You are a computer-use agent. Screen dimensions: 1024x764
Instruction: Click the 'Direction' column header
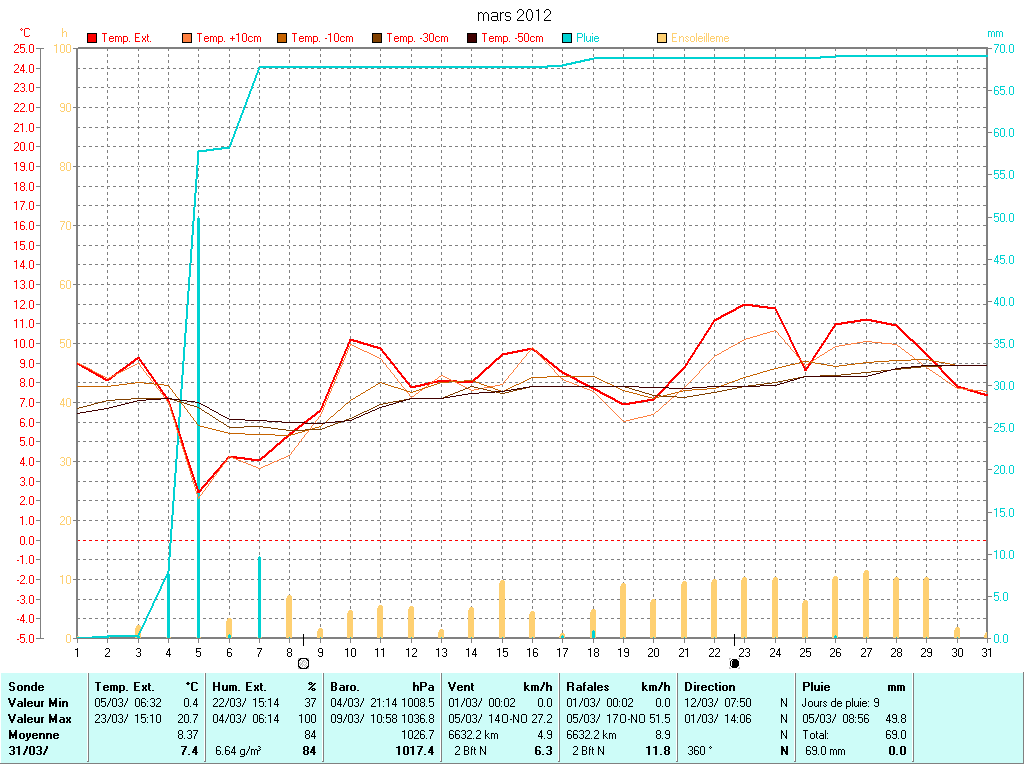pyautogui.click(x=710, y=687)
